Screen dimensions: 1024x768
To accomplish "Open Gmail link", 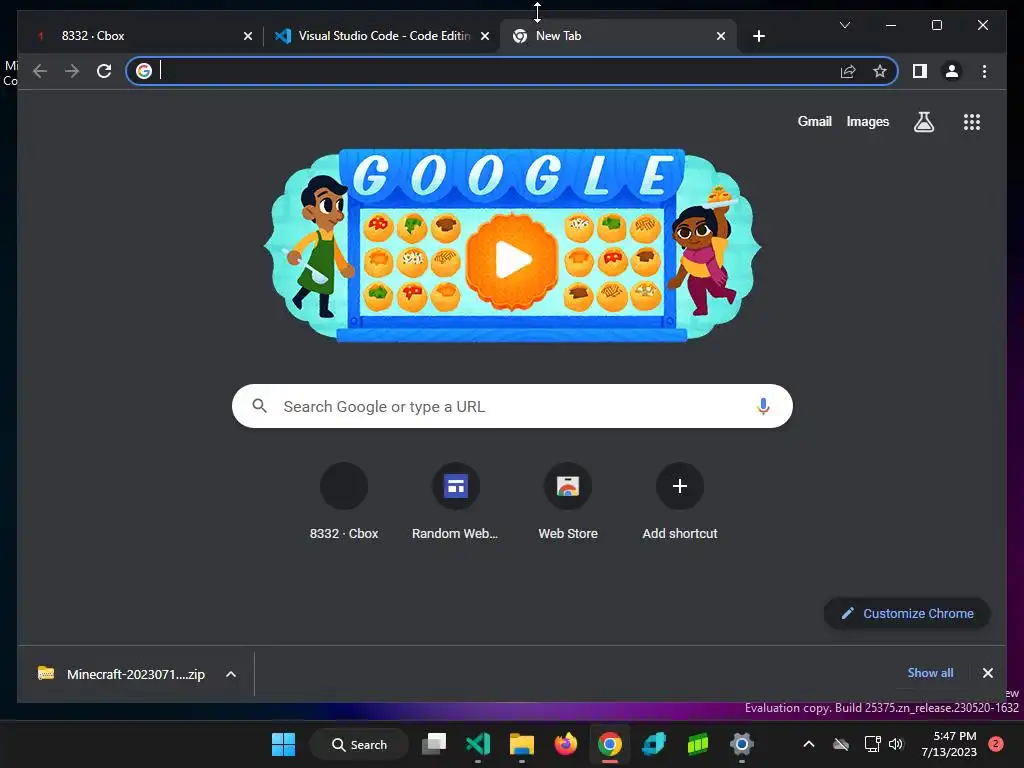I will (x=814, y=121).
